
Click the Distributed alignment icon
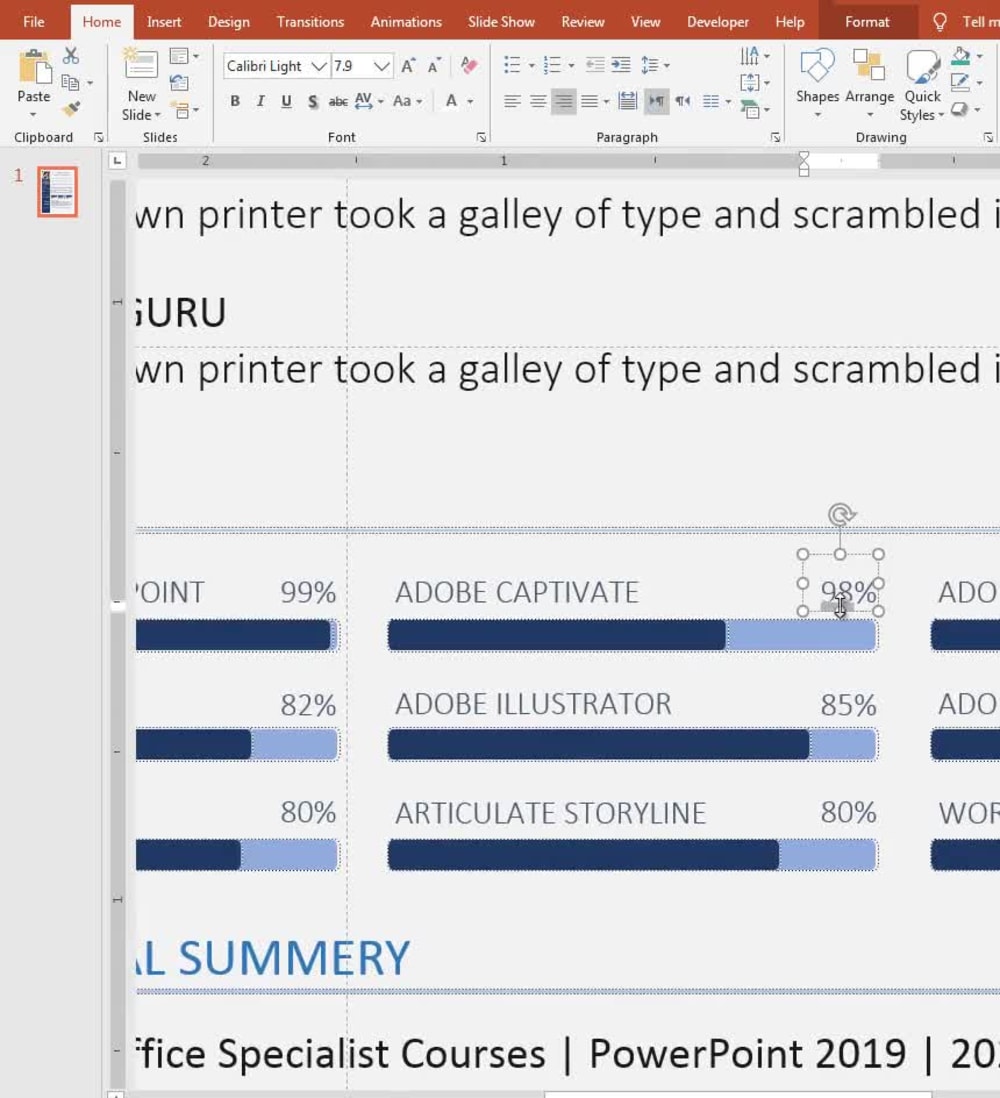click(x=627, y=102)
